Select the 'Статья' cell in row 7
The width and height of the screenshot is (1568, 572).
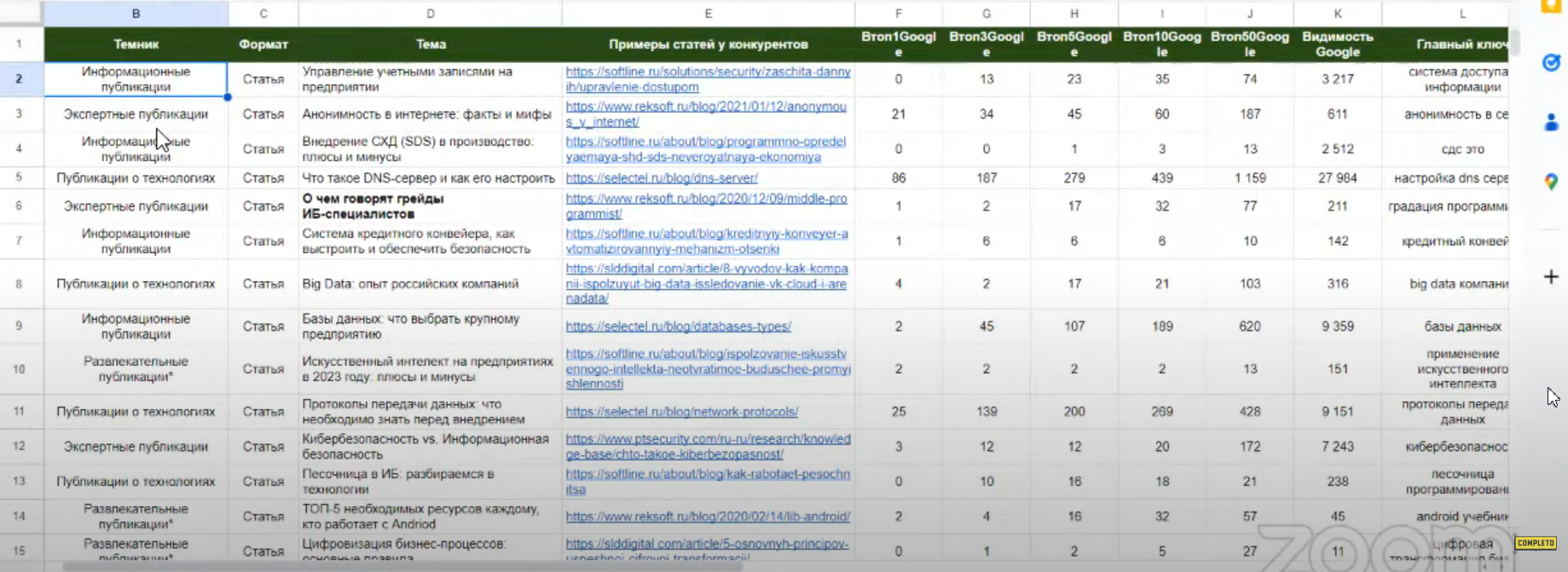coord(263,241)
